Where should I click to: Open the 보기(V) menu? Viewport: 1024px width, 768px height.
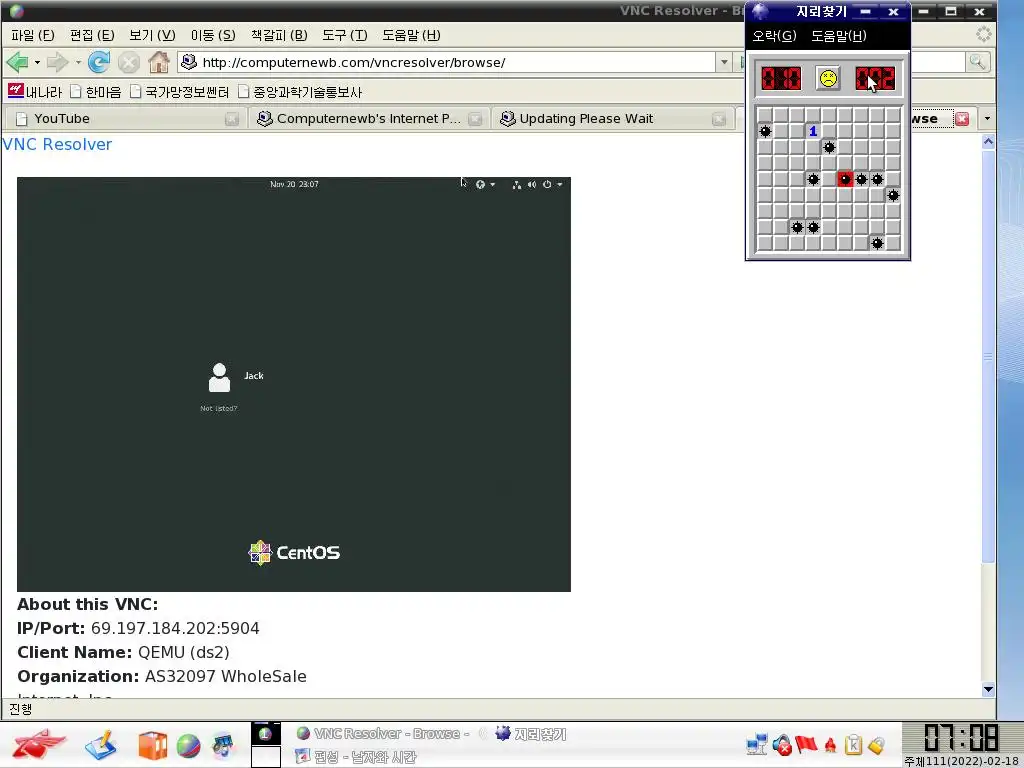coord(152,35)
